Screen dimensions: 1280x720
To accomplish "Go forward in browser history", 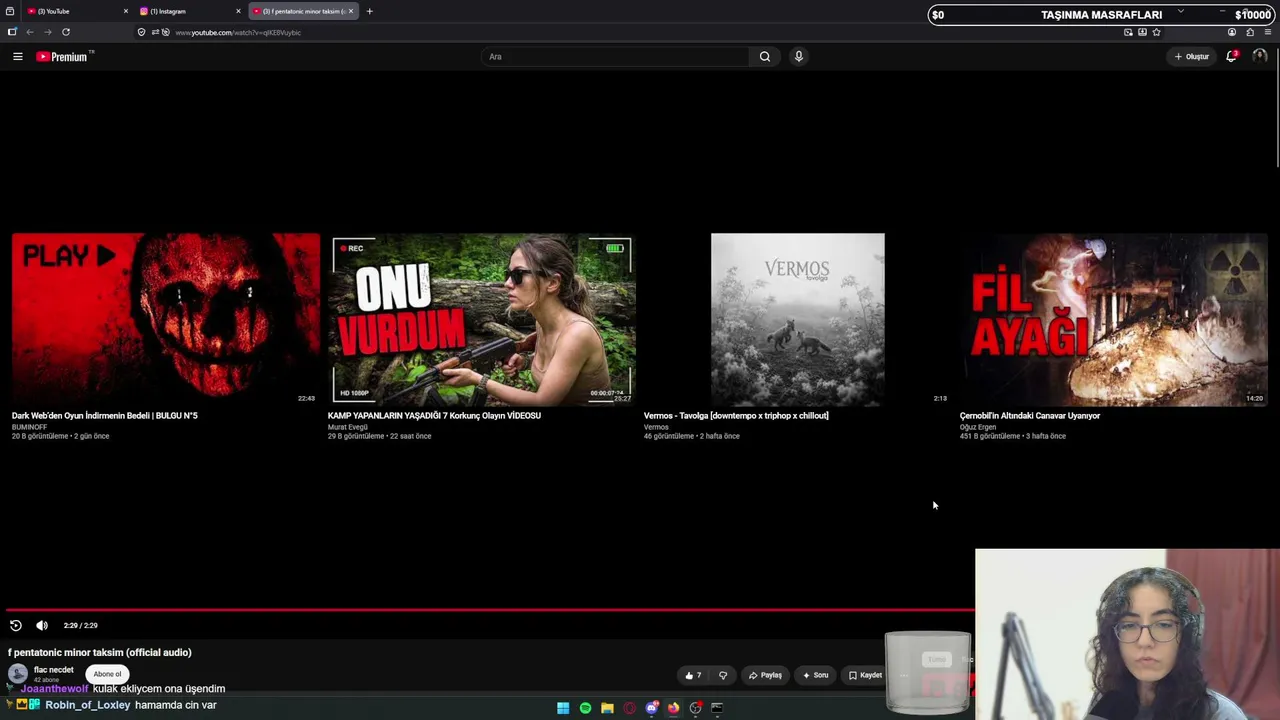I will tap(47, 32).
